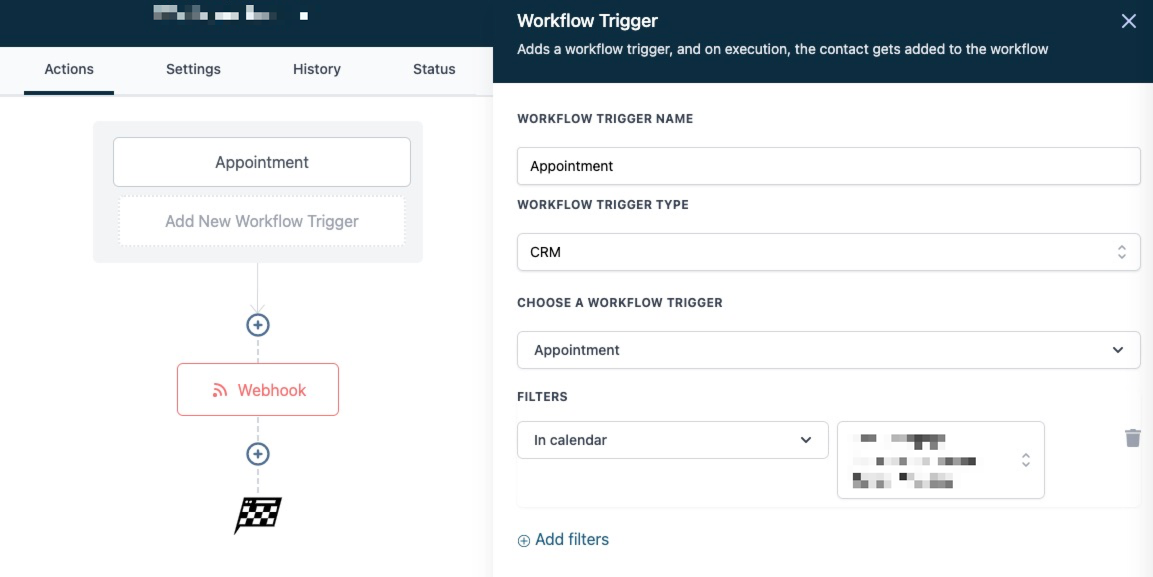This screenshot has height=577, width=1153.
Task: Click the Add filters link
Action: (572, 540)
